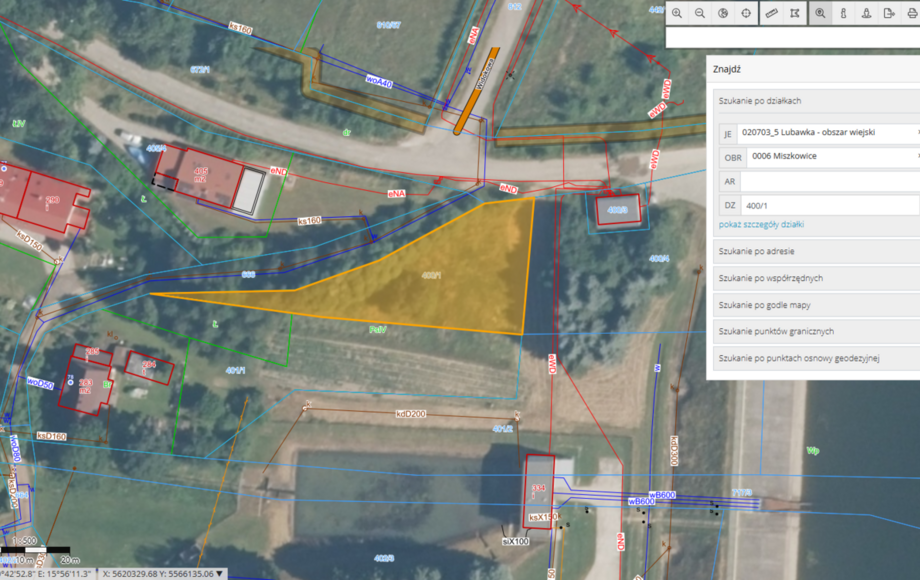This screenshot has width=920, height=580.
Task: Click the DZ parcel number field
Action: [x=830, y=206]
